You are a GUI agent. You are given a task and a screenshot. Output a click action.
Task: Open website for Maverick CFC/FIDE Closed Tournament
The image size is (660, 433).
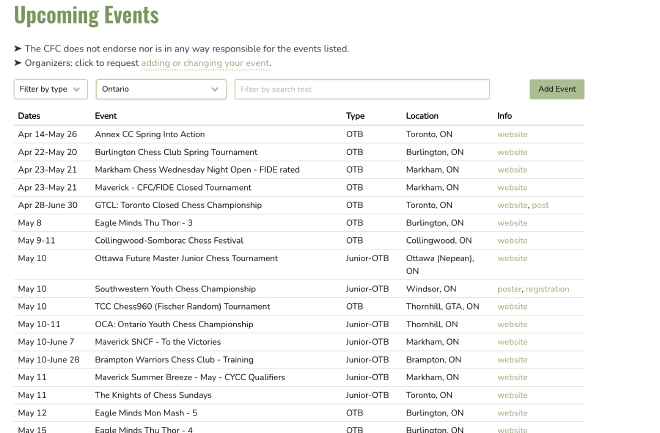coord(512,187)
